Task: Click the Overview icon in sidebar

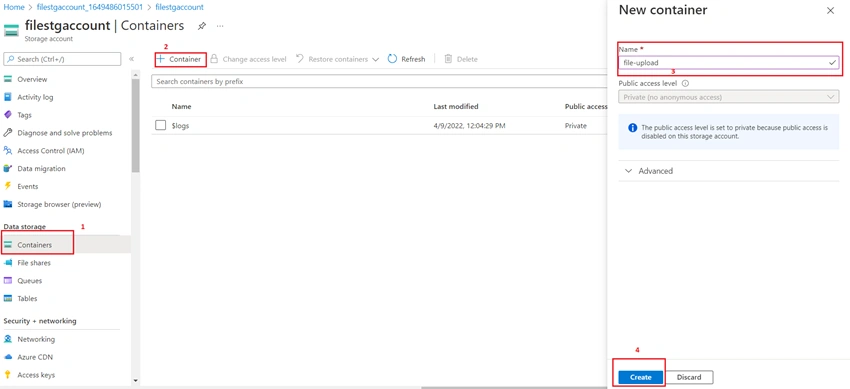Action: pyautogui.click(x=8, y=79)
